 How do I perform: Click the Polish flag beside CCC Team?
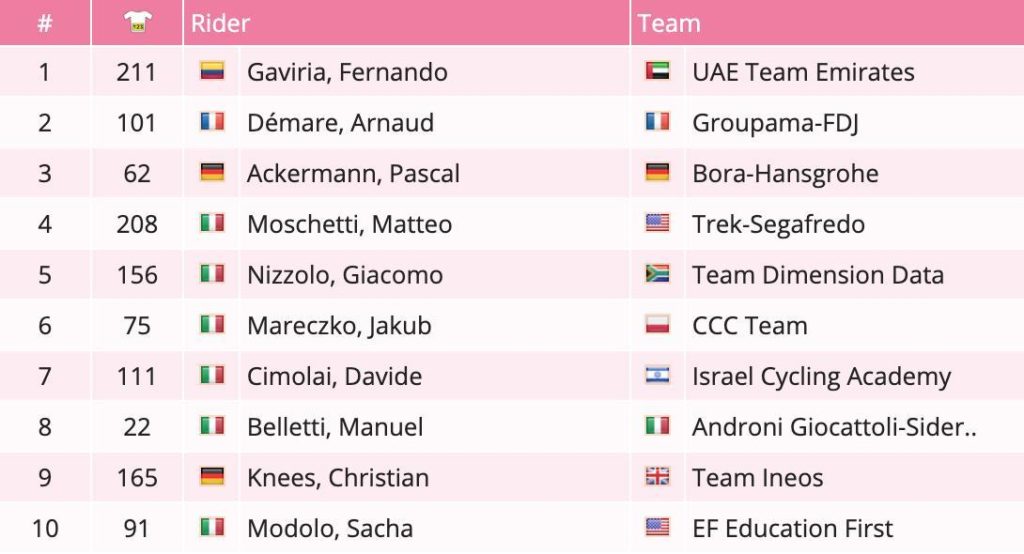[x=658, y=324]
